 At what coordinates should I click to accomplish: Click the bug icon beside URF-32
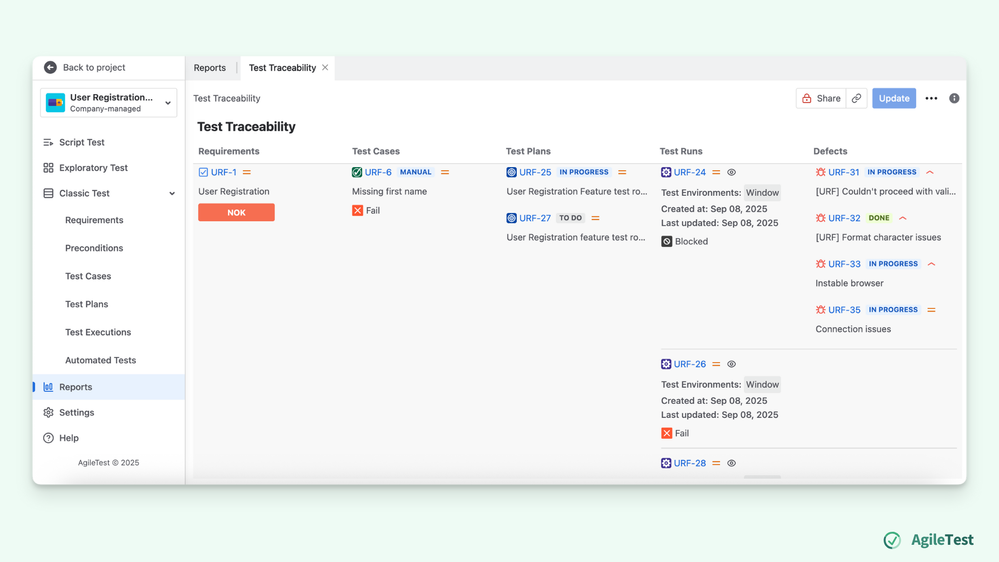coord(821,218)
